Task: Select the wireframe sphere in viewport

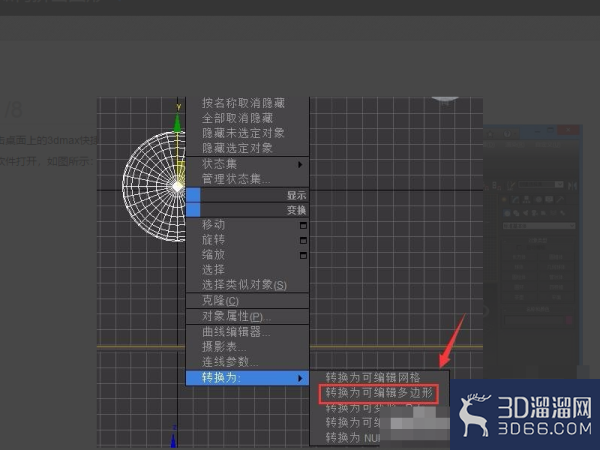Action: coord(153,186)
